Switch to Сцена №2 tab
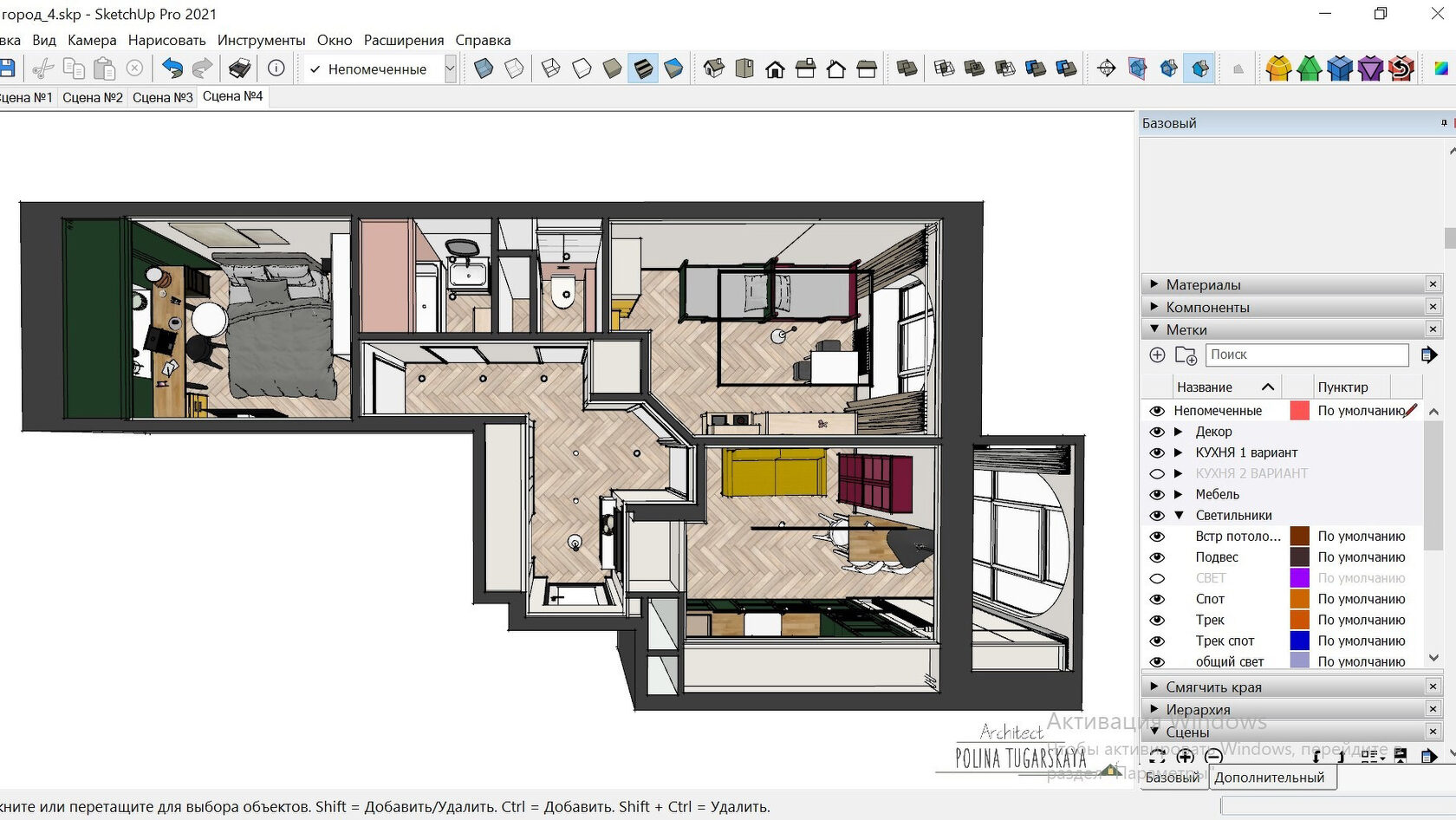 93,97
